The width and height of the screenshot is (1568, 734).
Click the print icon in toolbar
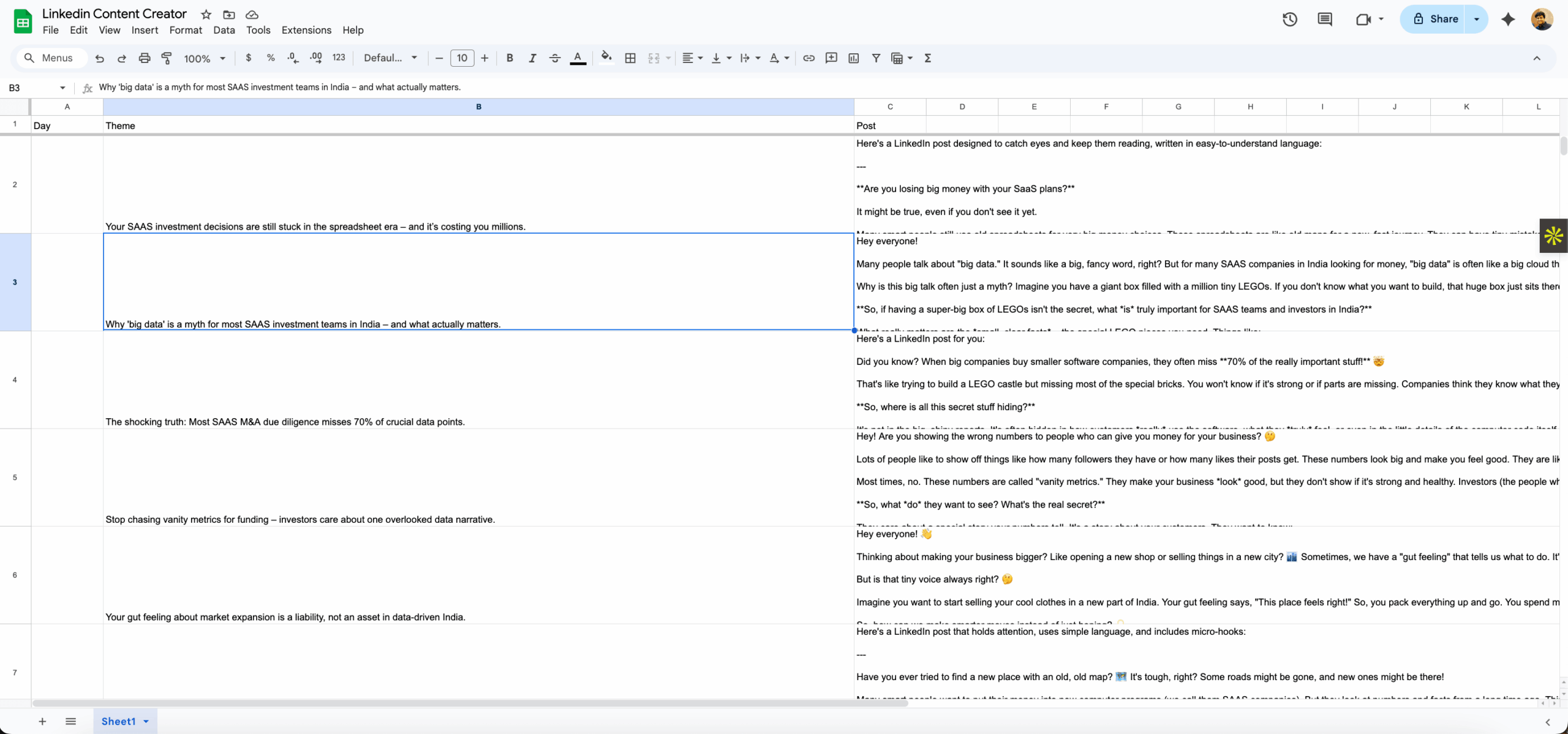coord(144,58)
